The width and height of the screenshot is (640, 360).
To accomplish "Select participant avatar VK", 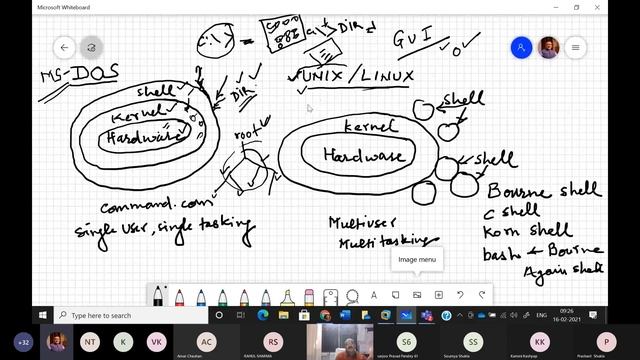I will tap(156, 342).
